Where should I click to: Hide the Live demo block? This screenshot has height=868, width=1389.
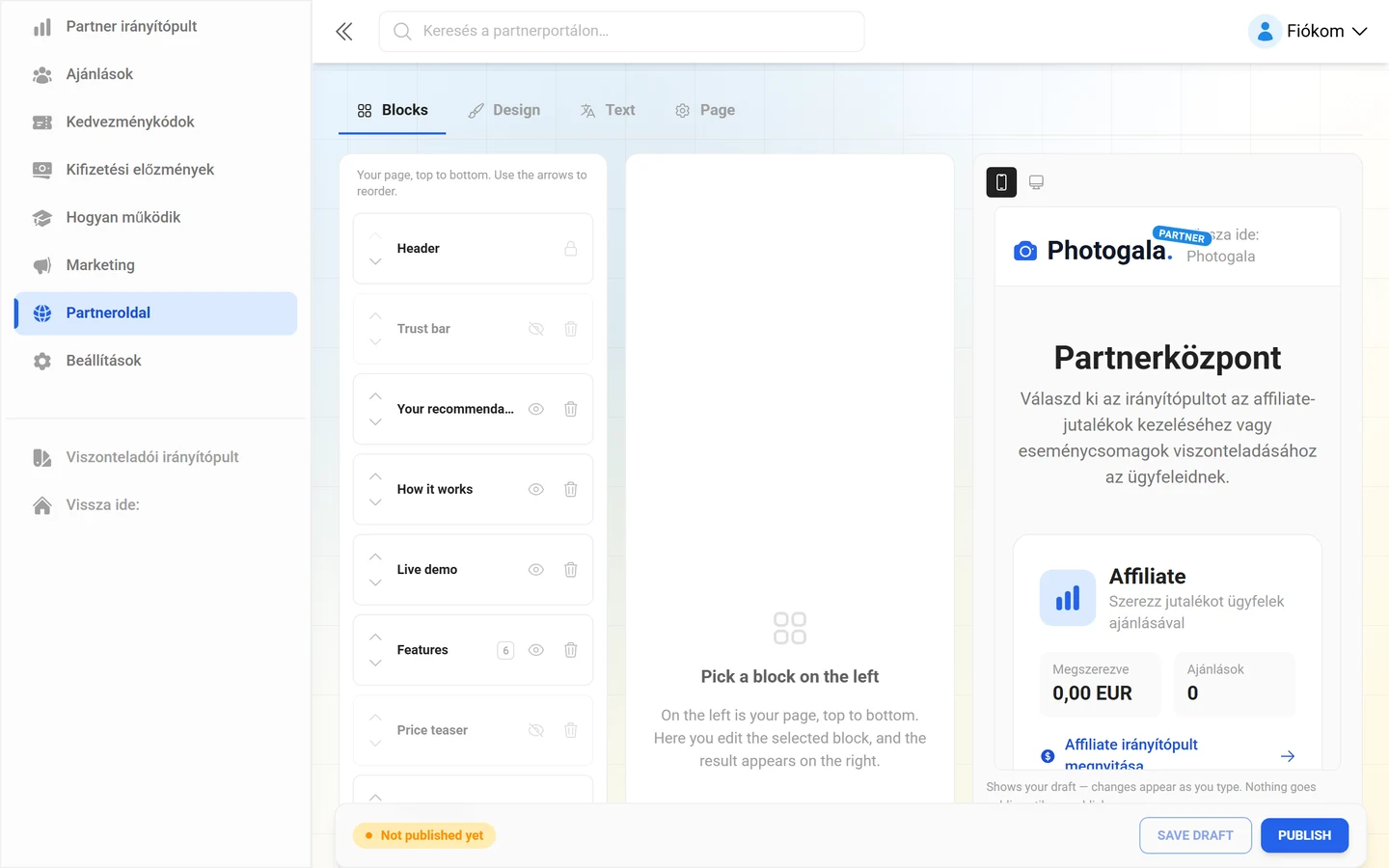(536, 570)
